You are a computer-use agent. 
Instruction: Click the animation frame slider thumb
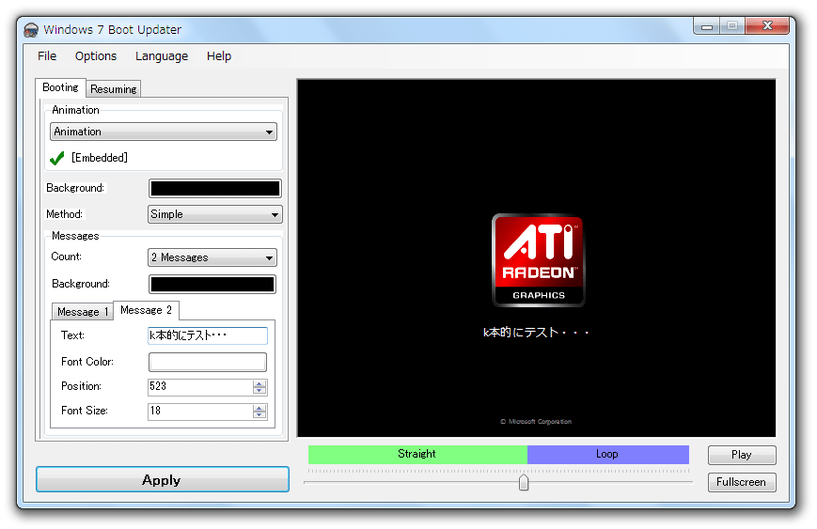[524, 483]
